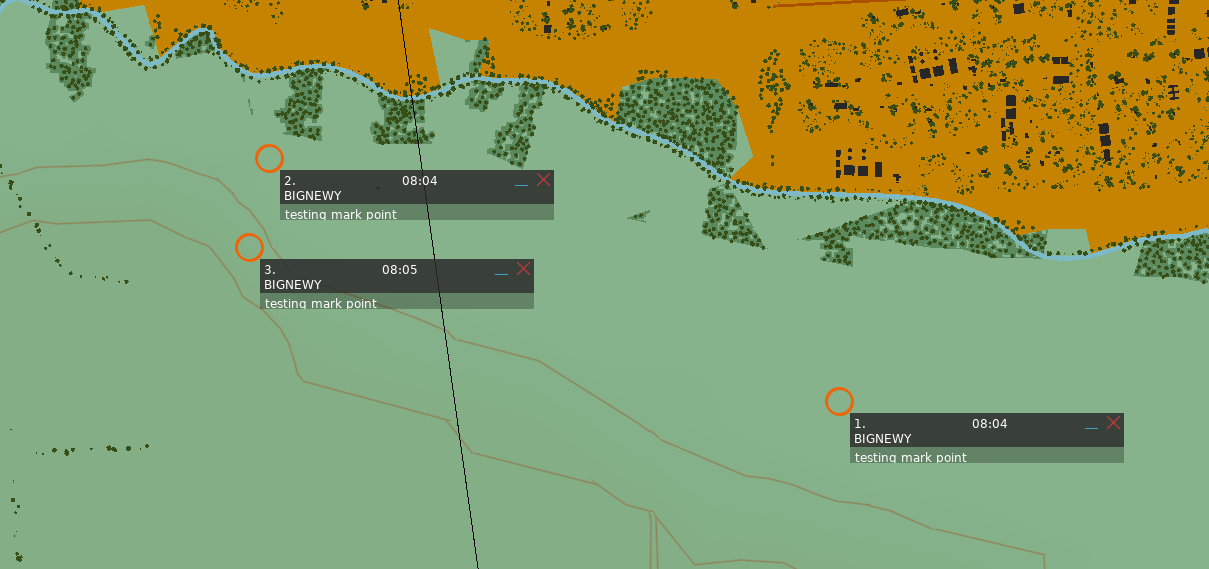Select the orange circle for mark point 2

269,158
